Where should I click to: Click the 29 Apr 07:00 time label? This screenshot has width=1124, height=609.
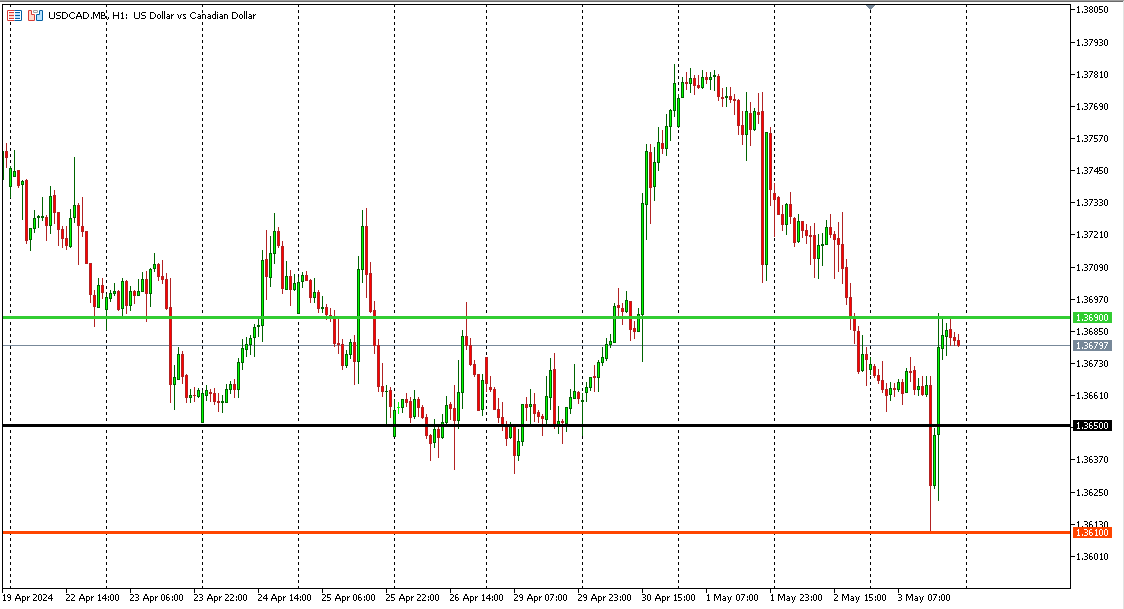[x=540, y=598]
